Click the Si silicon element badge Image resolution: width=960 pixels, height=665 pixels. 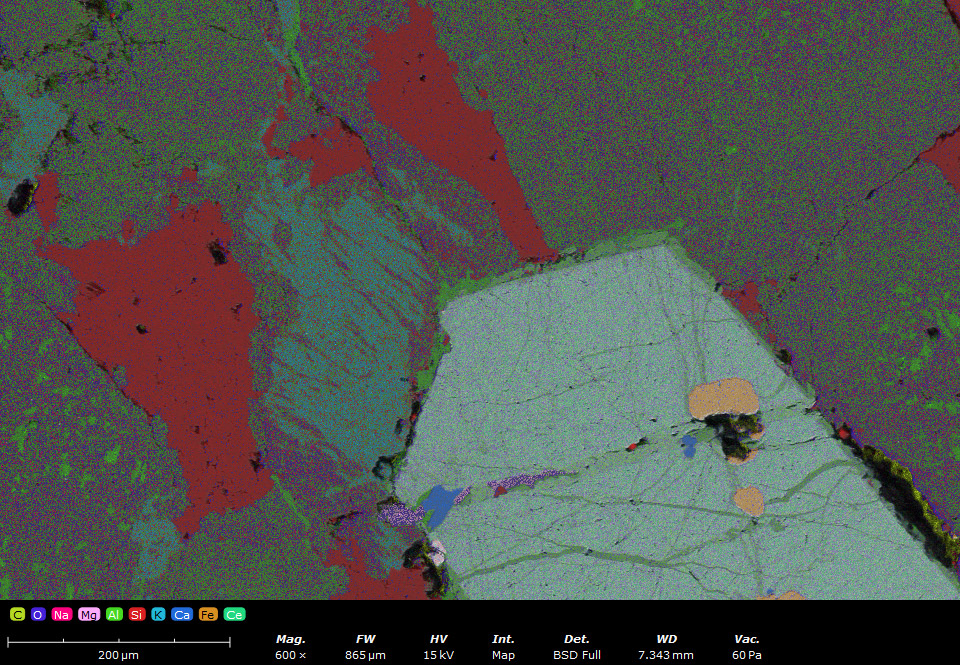tap(137, 614)
